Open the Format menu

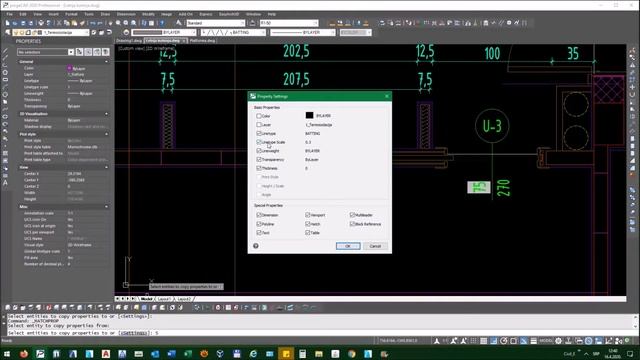click(71, 14)
